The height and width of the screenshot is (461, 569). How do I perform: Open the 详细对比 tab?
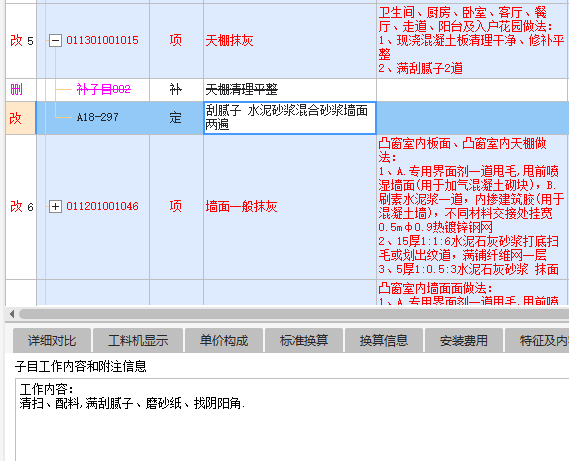[x=52, y=340]
